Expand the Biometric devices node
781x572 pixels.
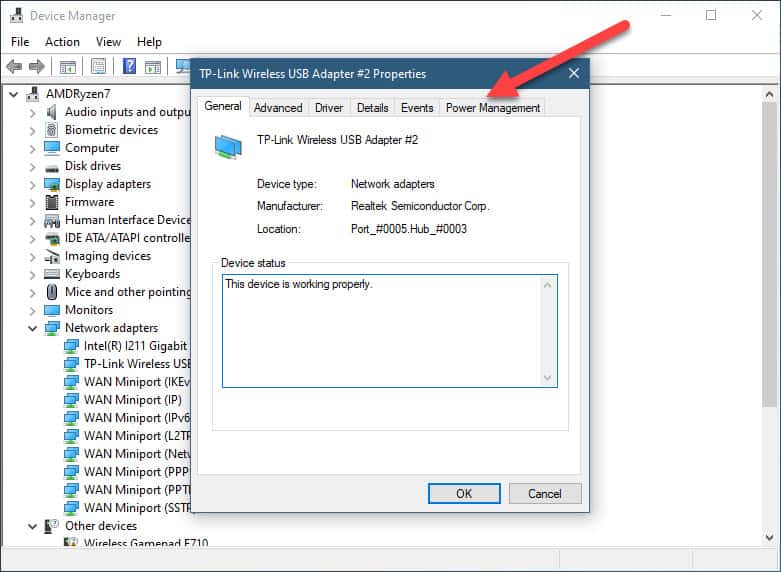click(32, 131)
